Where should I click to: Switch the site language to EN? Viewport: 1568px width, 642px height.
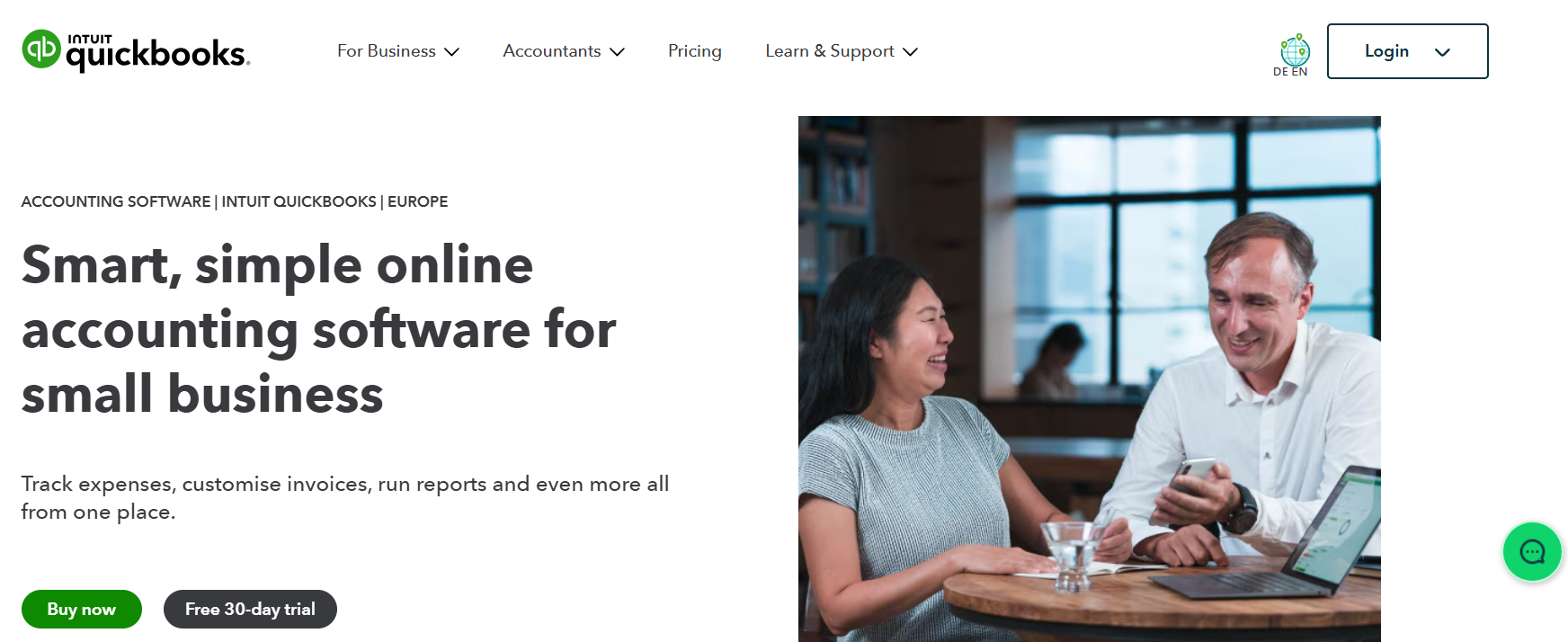1302,71
